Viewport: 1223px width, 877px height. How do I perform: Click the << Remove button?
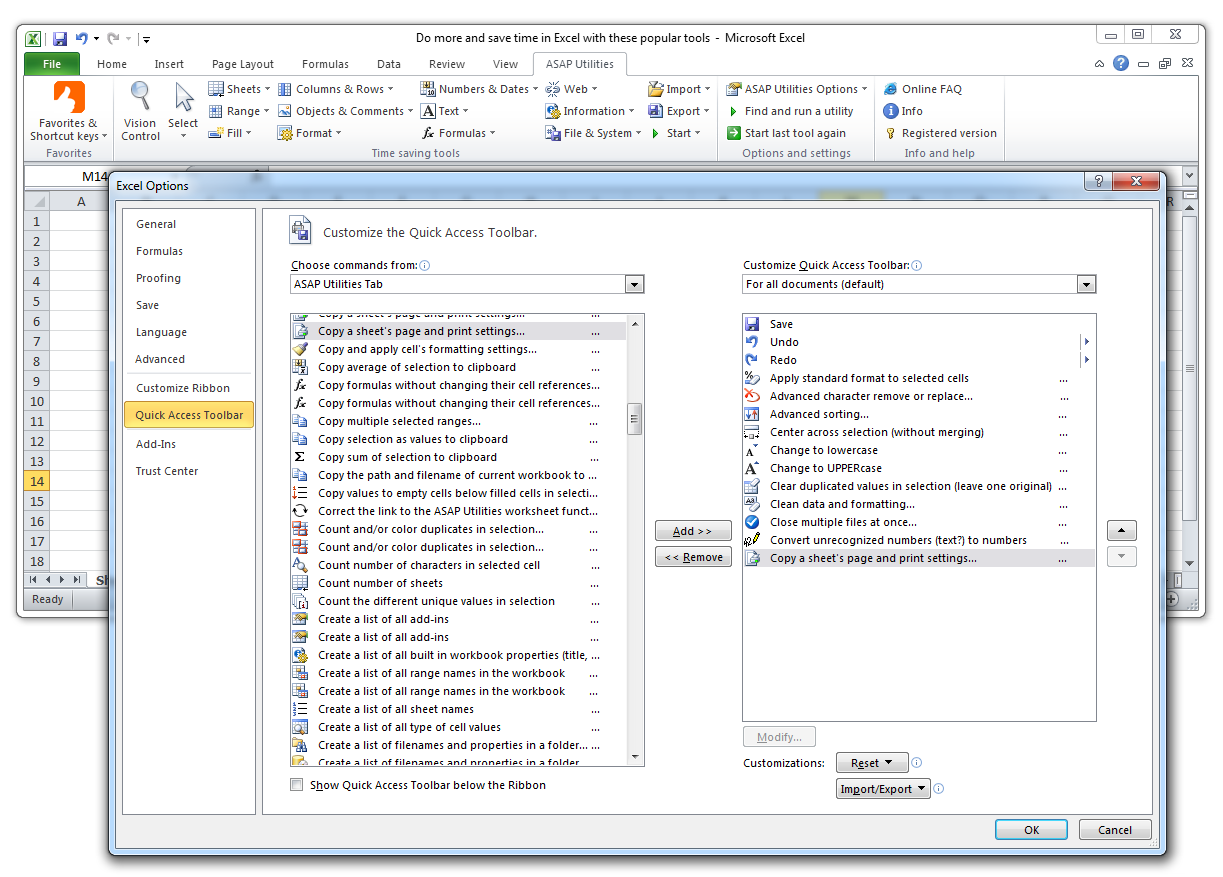(693, 557)
